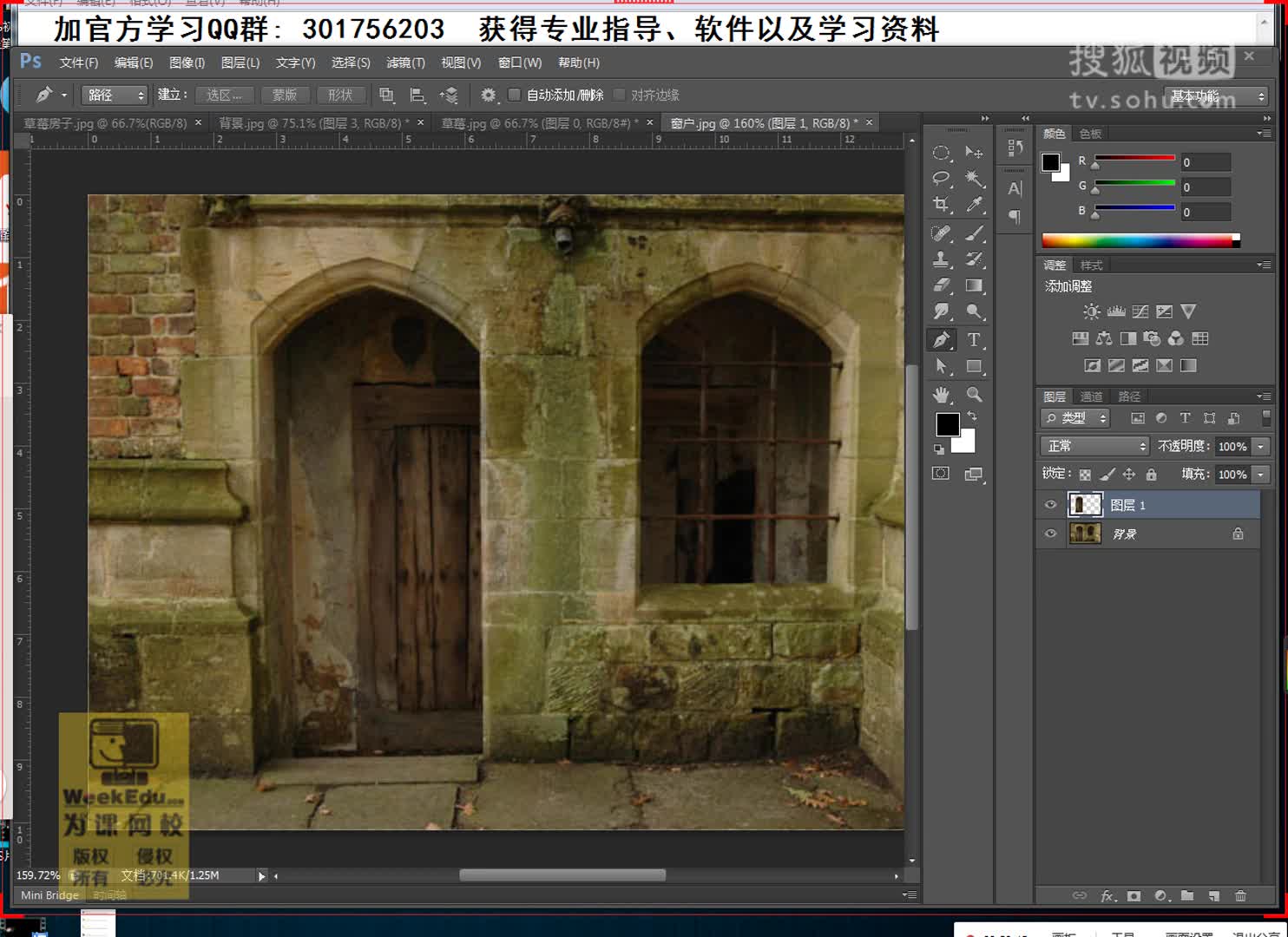Open the Color panel flyout menu
The height and width of the screenshot is (937, 1288).
coord(1264,133)
